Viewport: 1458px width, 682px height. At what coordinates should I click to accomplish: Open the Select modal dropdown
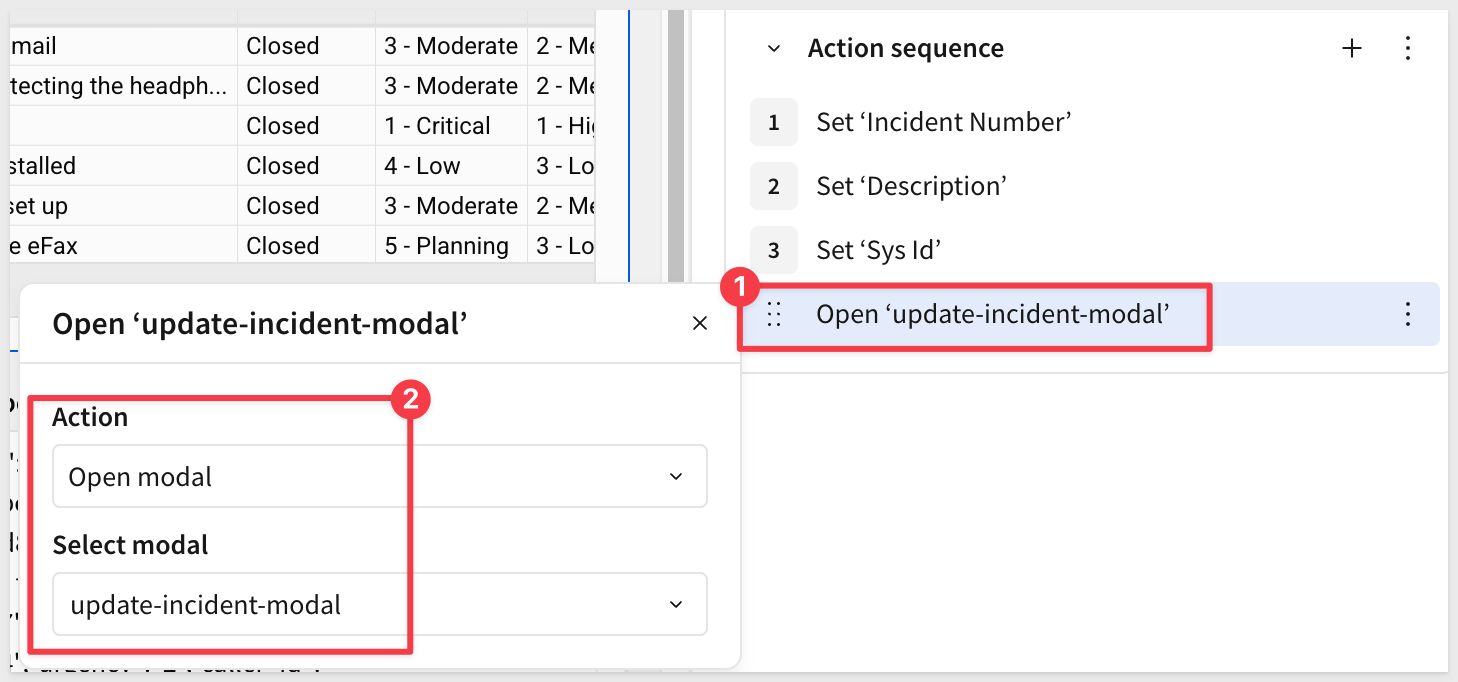tap(379, 604)
